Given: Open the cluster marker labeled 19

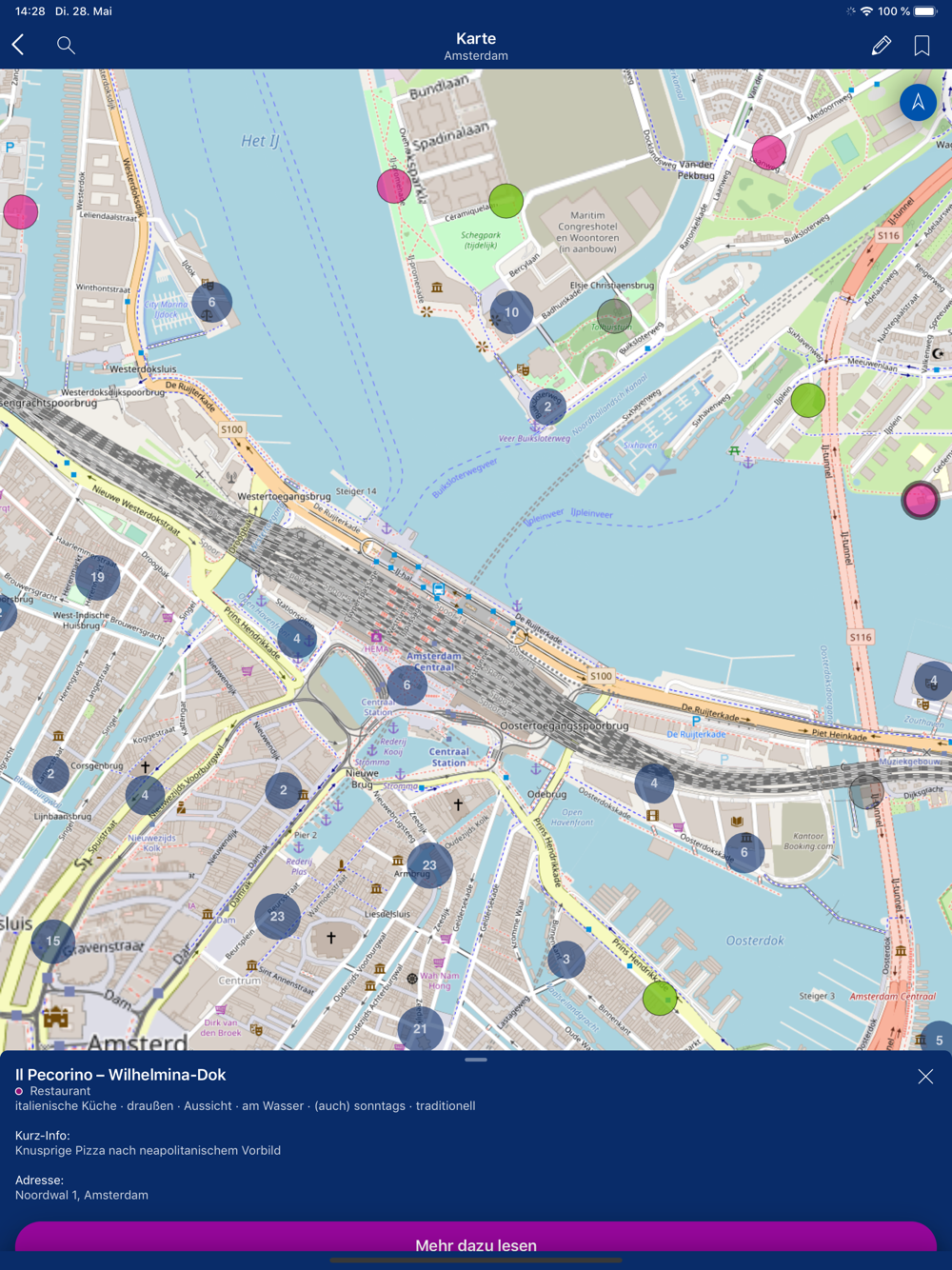Looking at the screenshot, I should 97,577.
